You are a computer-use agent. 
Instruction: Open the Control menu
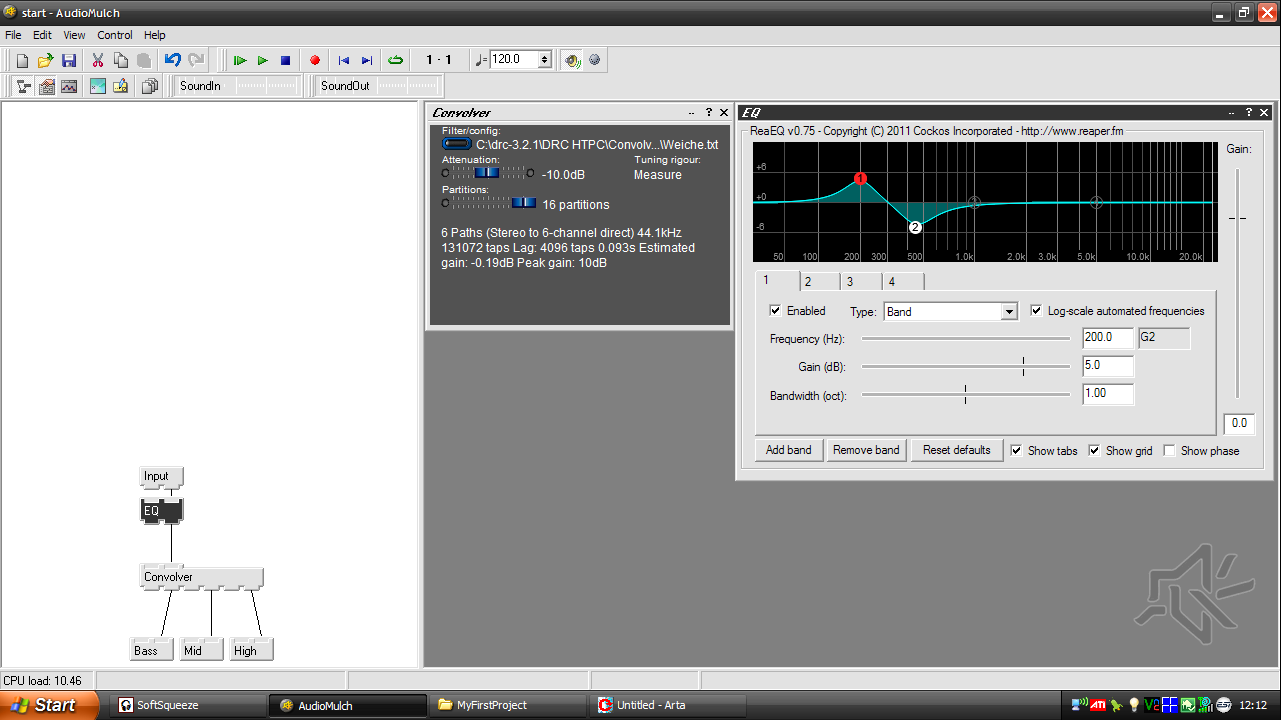115,35
